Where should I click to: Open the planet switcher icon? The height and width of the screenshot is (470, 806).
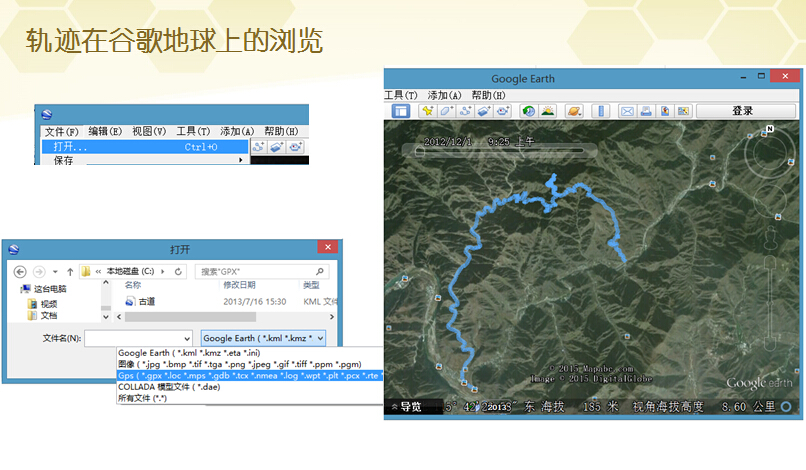574,111
